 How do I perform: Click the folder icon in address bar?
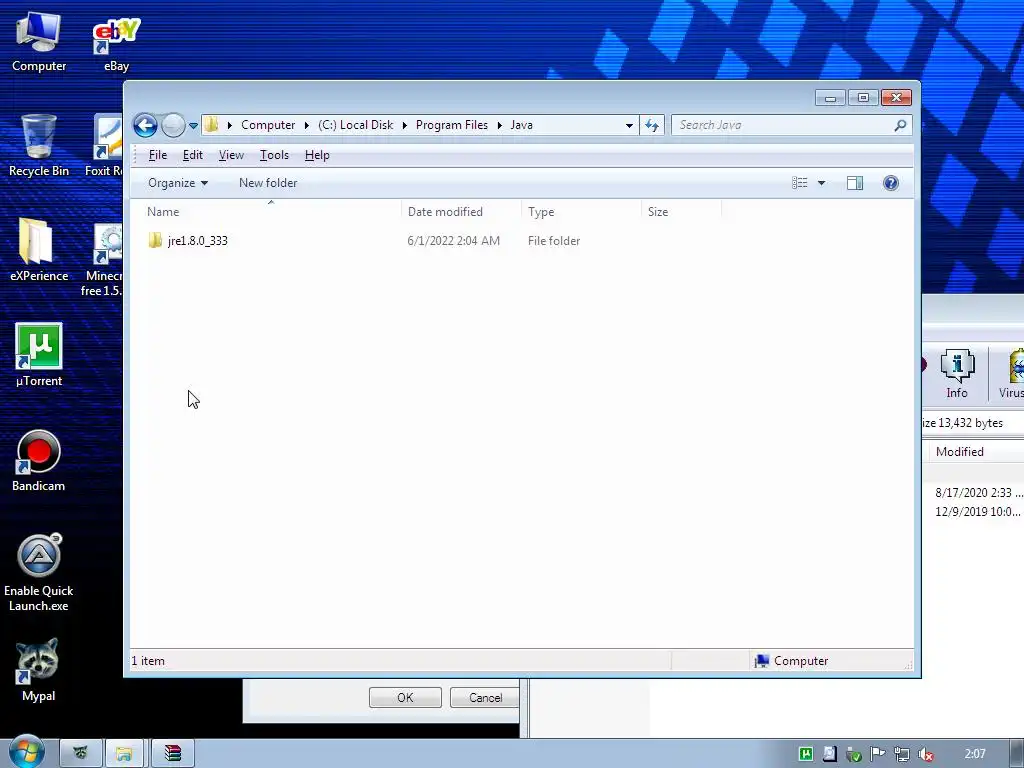(211, 125)
